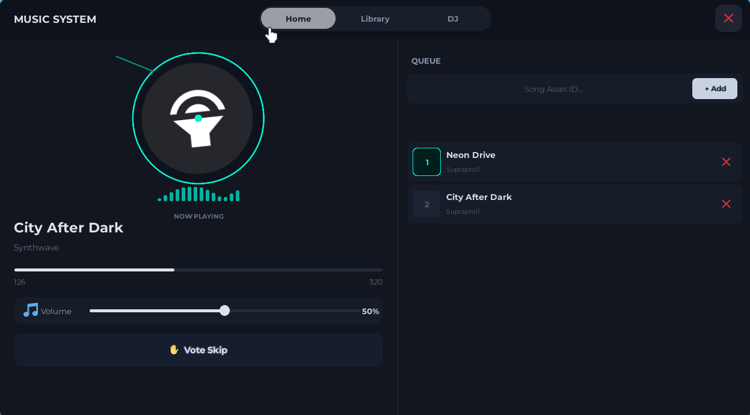Click the spinning album disc artwork
This screenshot has width=750, height=415.
coord(198,118)
